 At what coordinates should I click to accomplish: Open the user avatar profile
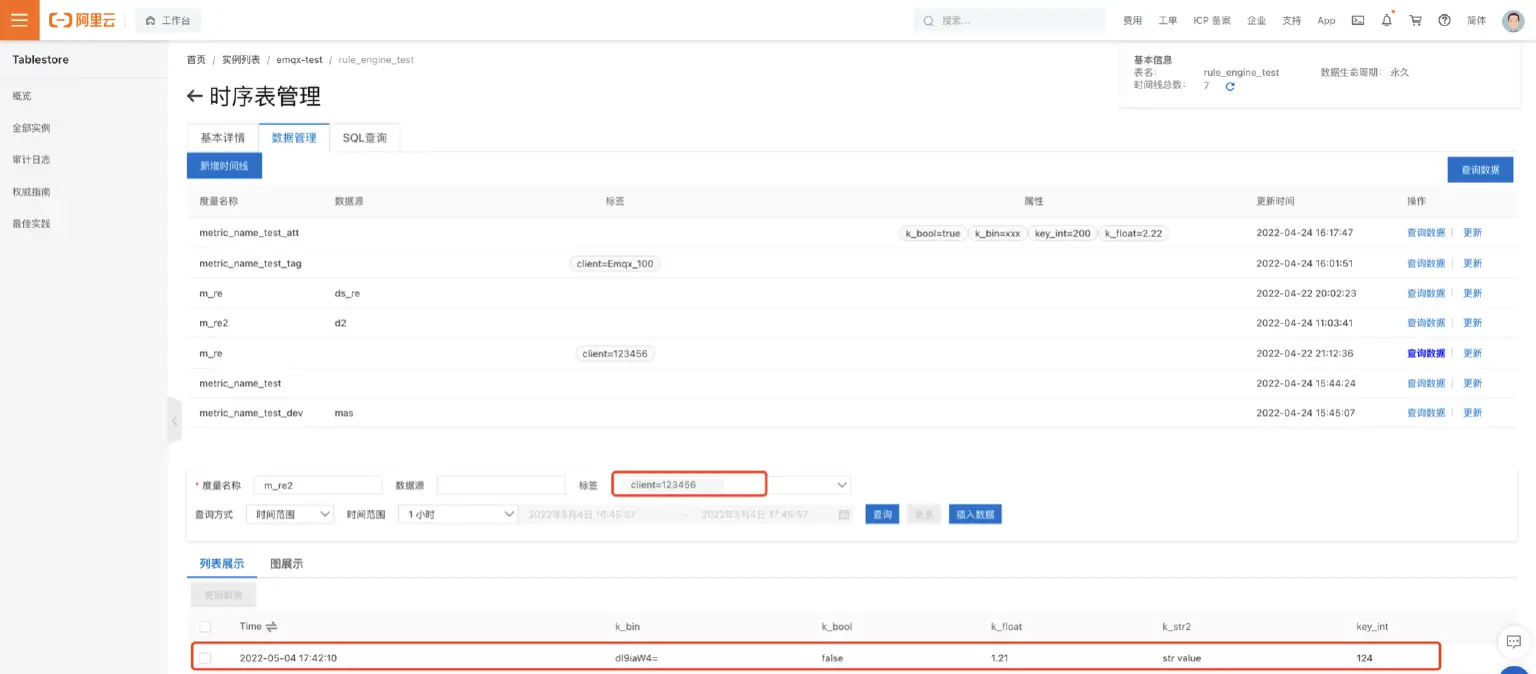tap(1513, 20)
